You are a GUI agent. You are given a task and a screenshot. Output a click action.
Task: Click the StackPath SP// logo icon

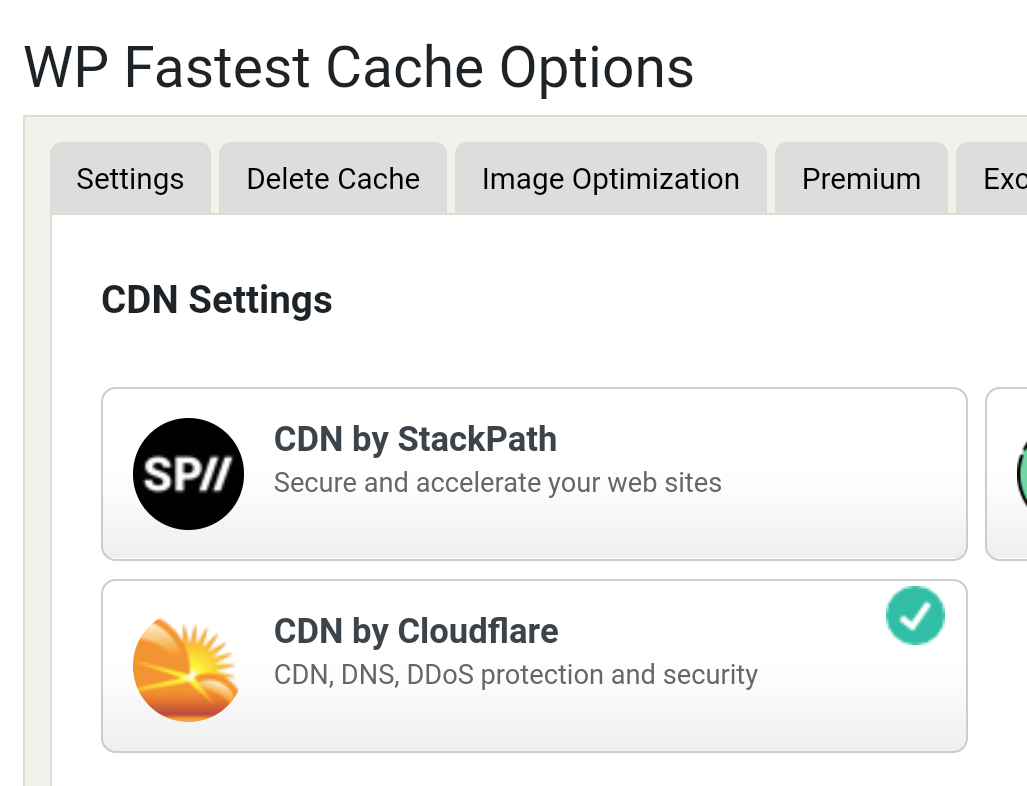point(188,473)
